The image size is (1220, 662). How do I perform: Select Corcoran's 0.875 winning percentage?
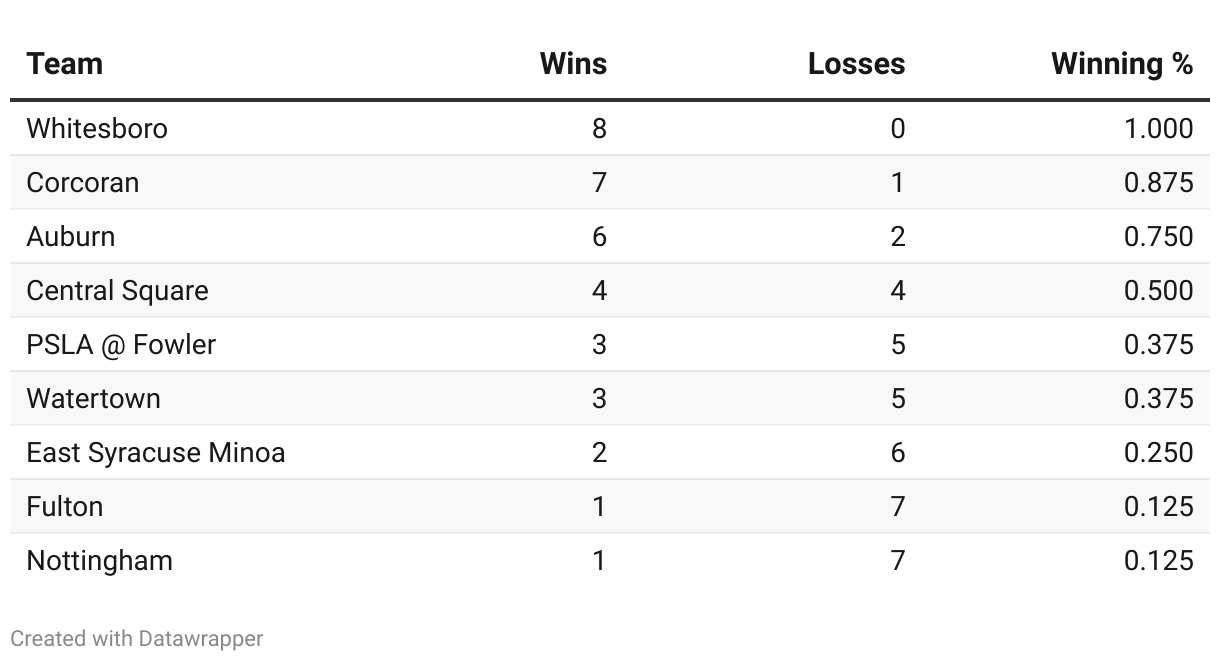click(x=1158, y=183)
